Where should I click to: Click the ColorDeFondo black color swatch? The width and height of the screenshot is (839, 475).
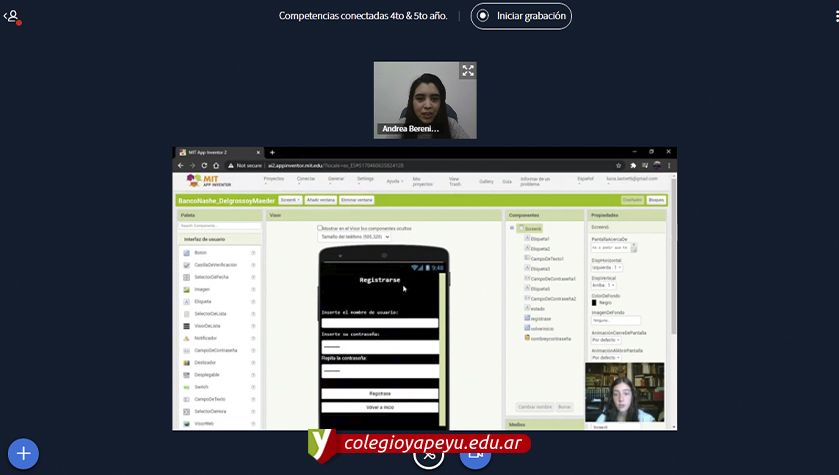594,302
